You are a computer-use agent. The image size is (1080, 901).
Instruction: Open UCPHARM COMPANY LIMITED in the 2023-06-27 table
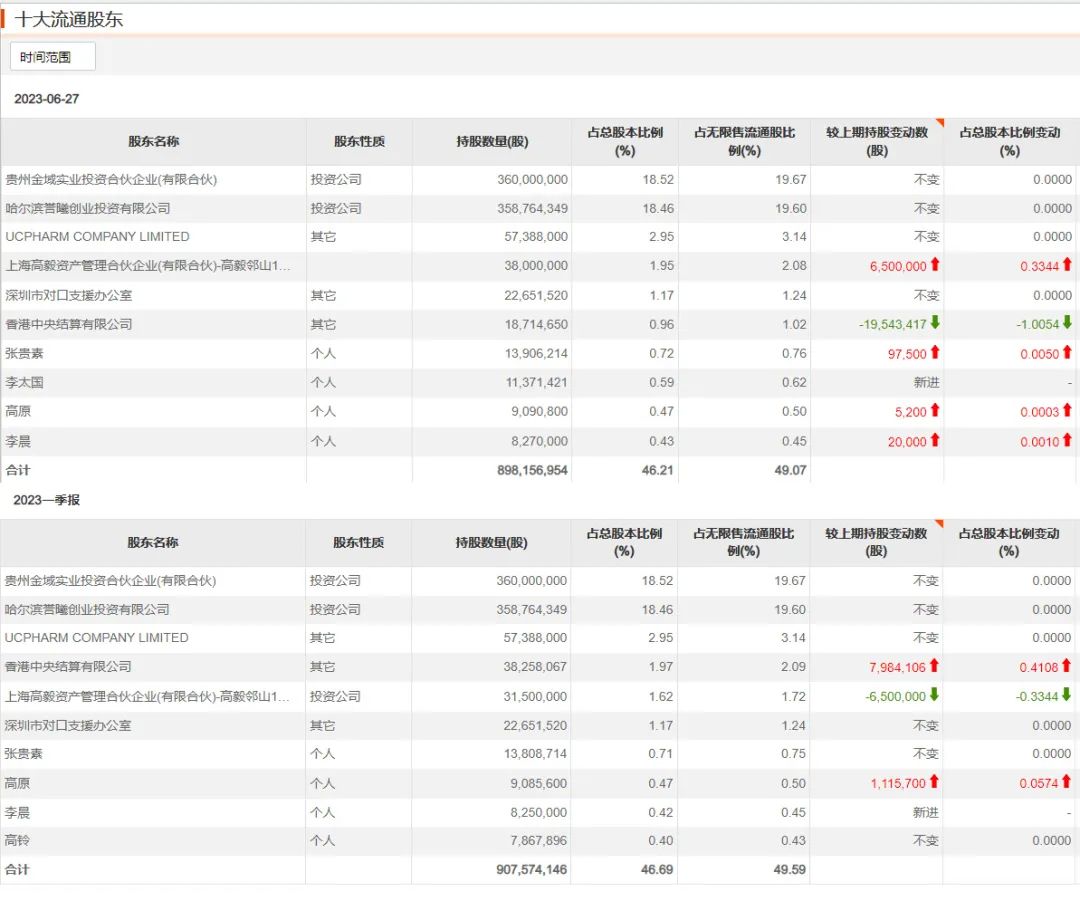pyautogui.click(x=97, y=237)
